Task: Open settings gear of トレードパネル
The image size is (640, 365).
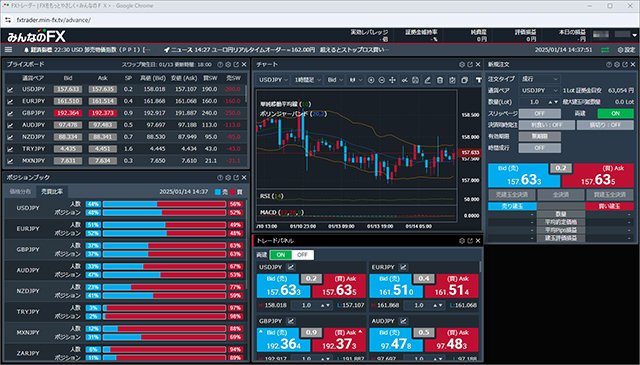Action: [x=462, y=241]
